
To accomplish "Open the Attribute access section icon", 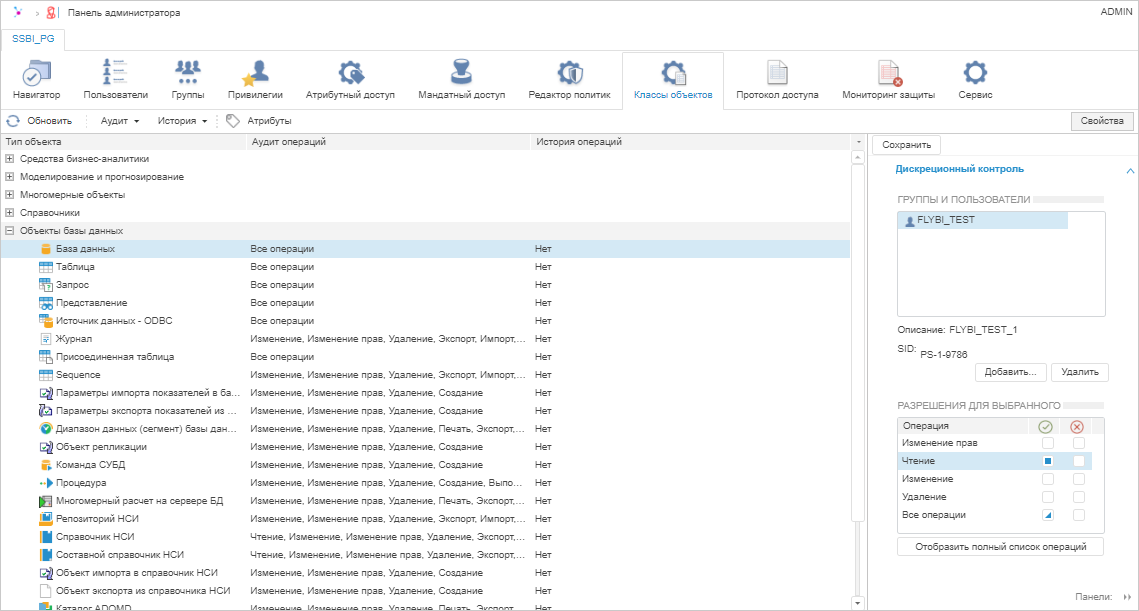I will point(350,74).
